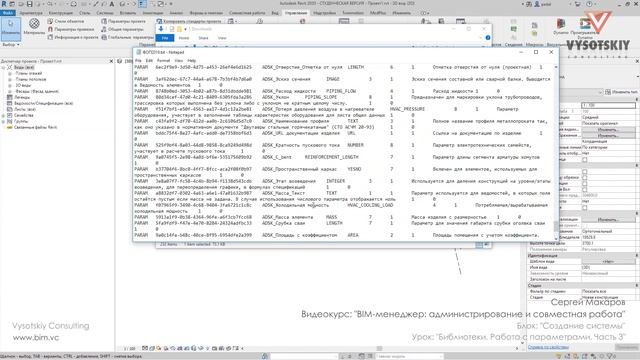Click Копировать стандарты проекта button
Image resolution: width=640 pixels, height=360 pixels.
click(189, 21)
